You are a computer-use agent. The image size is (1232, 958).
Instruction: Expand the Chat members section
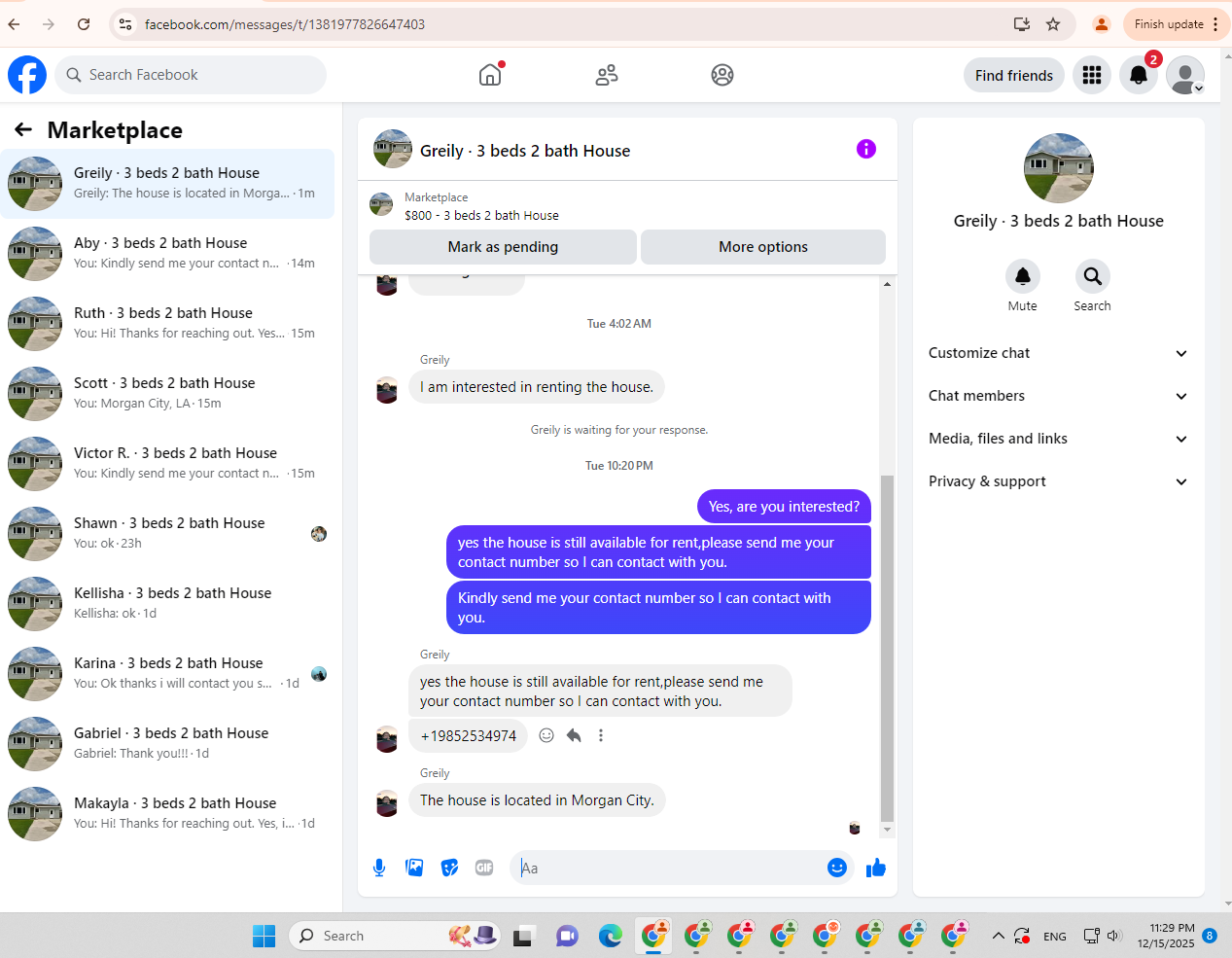[x=1058, y=396]
